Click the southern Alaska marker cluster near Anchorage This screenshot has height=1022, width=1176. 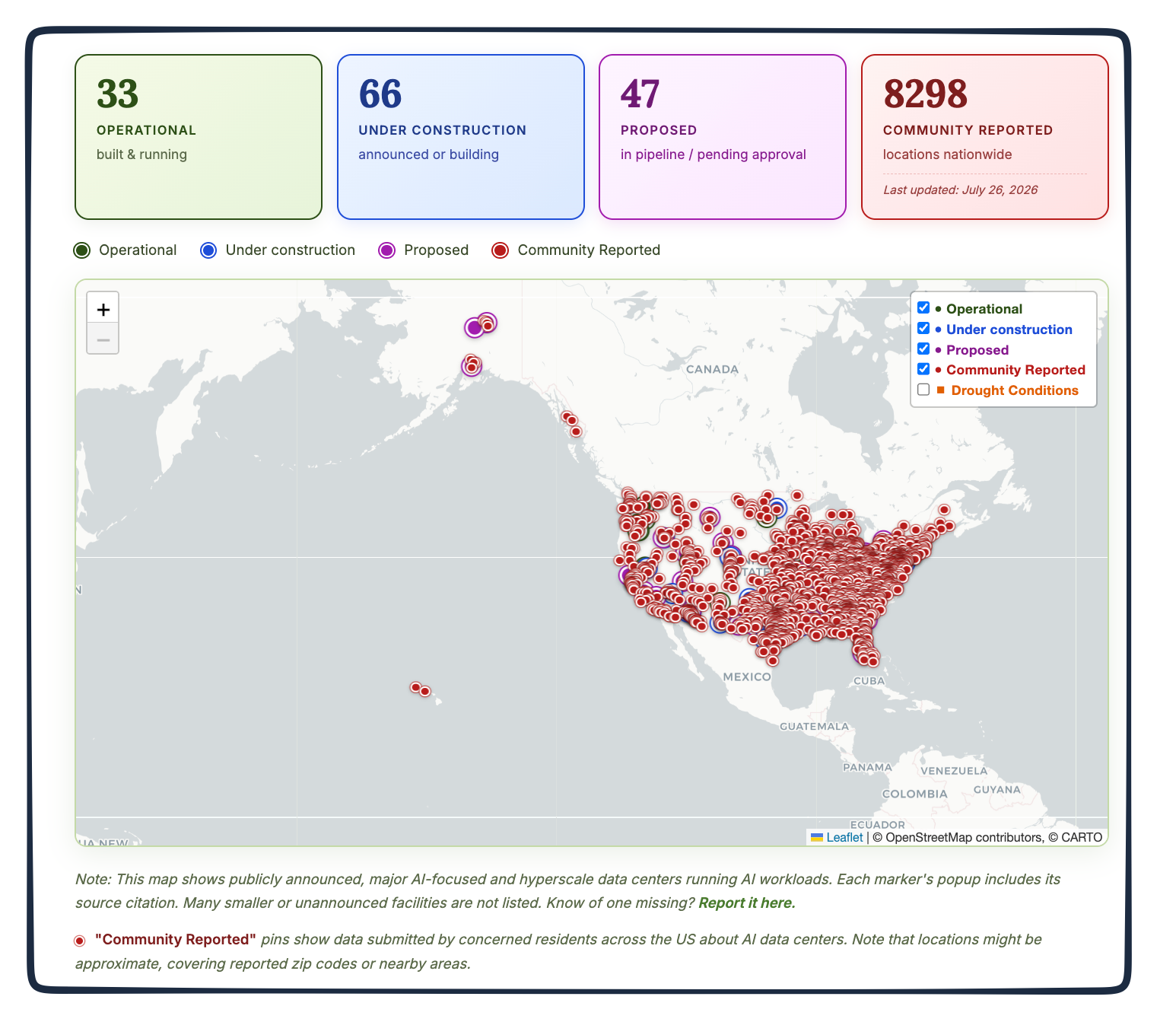coord(472,365)
